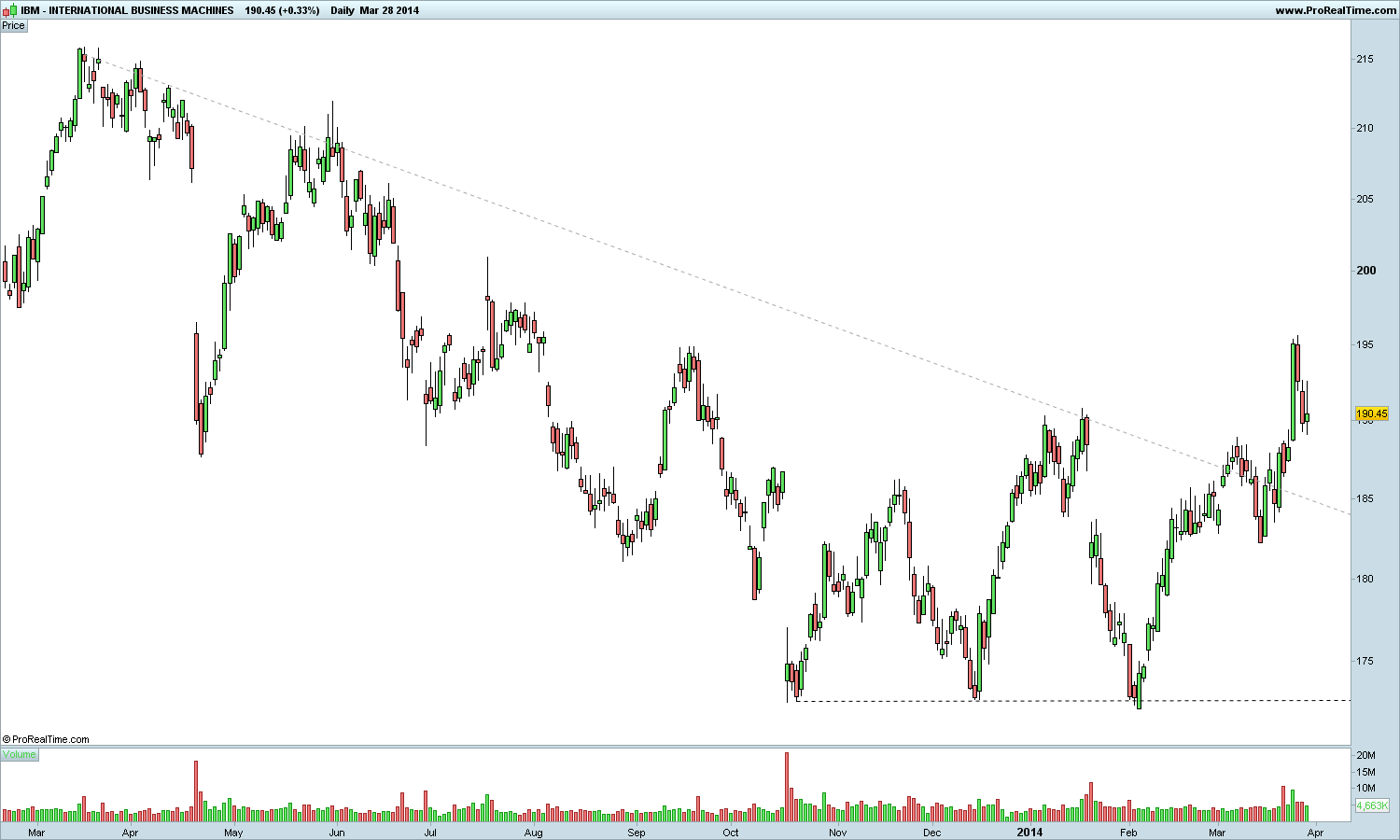Click the 215 price axis label

click(1365, 59)
